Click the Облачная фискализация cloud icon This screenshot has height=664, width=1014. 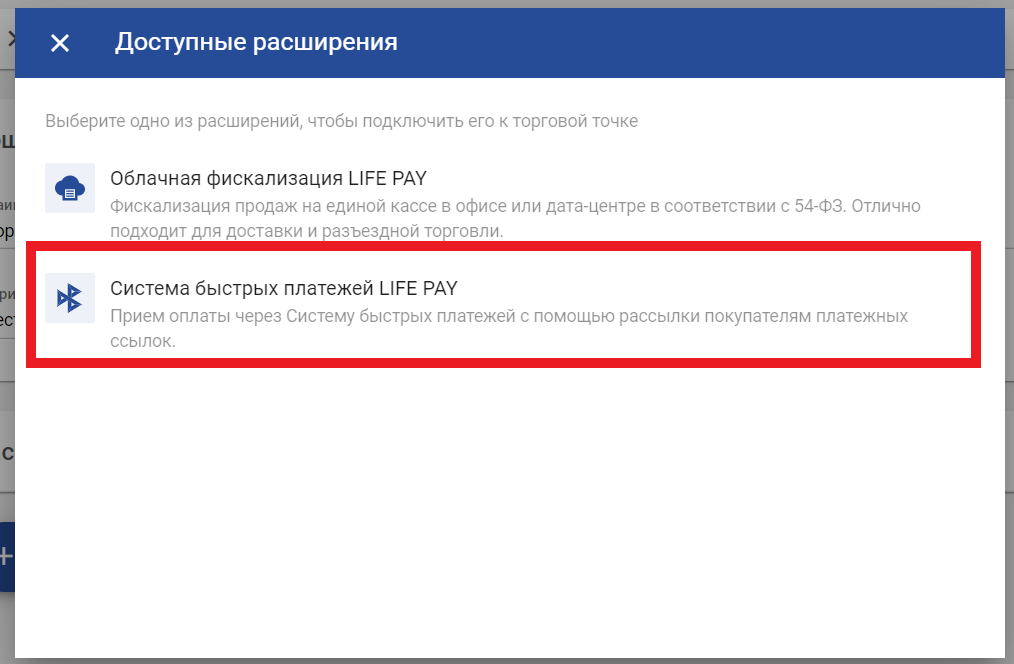(70, 188)
